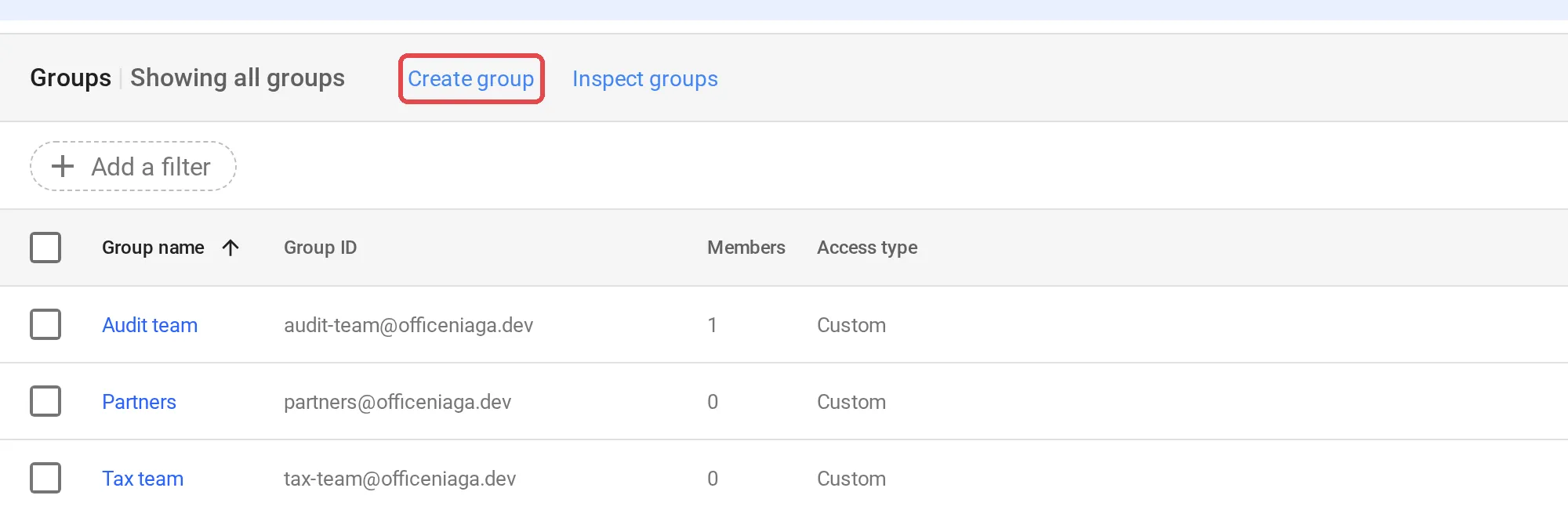This screenshot has height=517, width=1568.
Task: Click the Create group link
Action: (470, 78)
